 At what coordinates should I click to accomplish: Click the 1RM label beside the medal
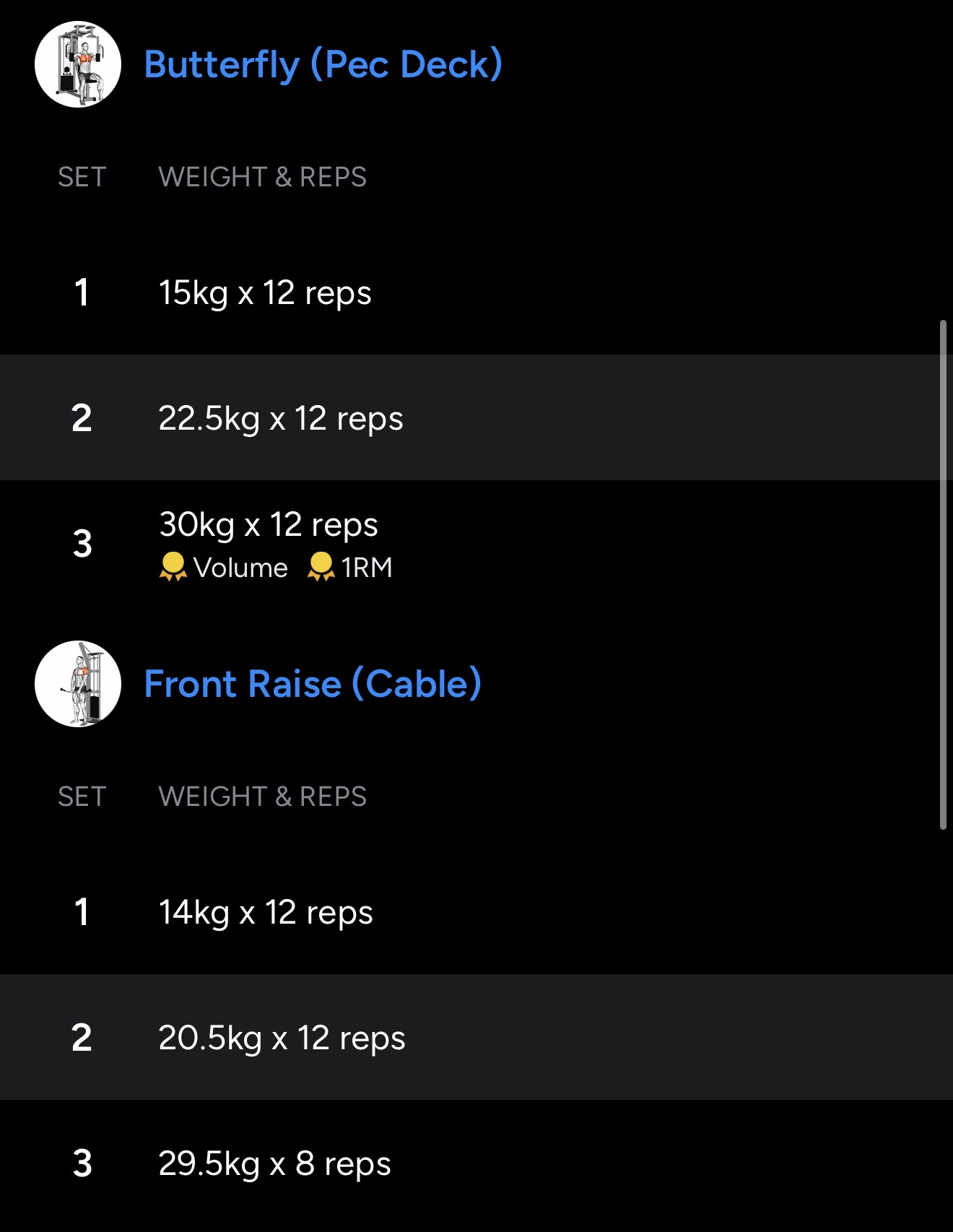[x=367, y=568]
